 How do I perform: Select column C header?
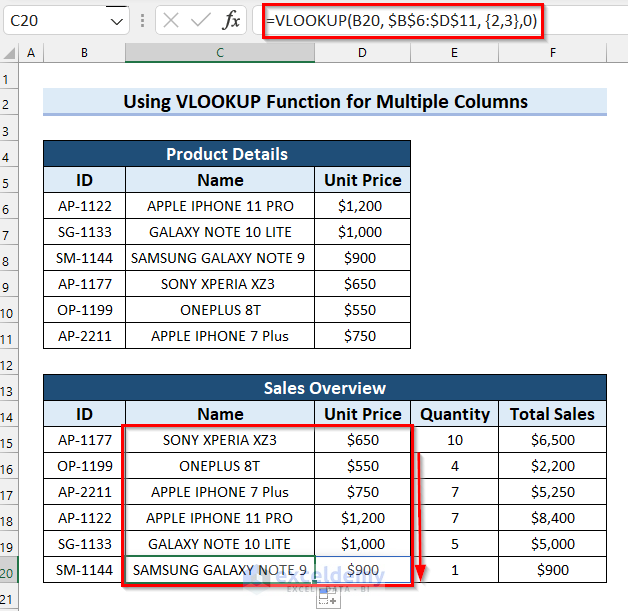click(x=219, y=52)
